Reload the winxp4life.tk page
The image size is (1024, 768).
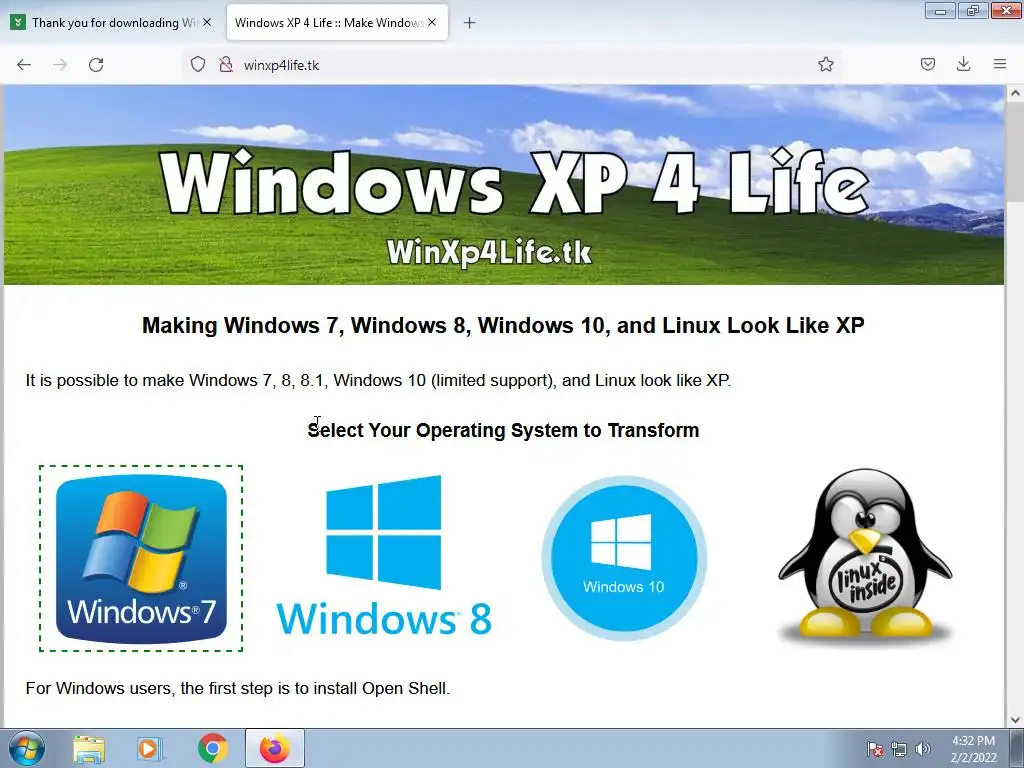[x=96, y=65]
